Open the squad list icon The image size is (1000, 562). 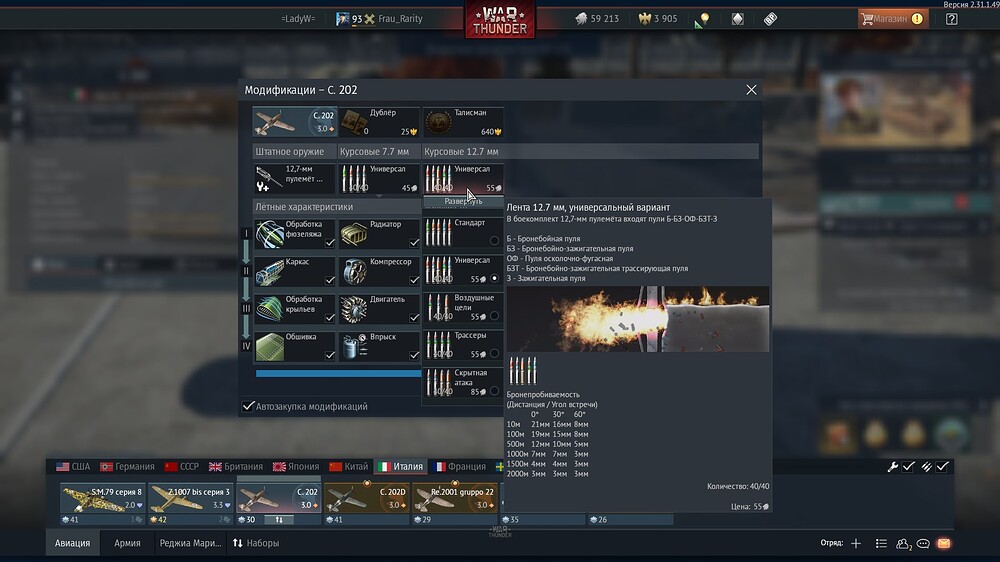tap(881, 544)
